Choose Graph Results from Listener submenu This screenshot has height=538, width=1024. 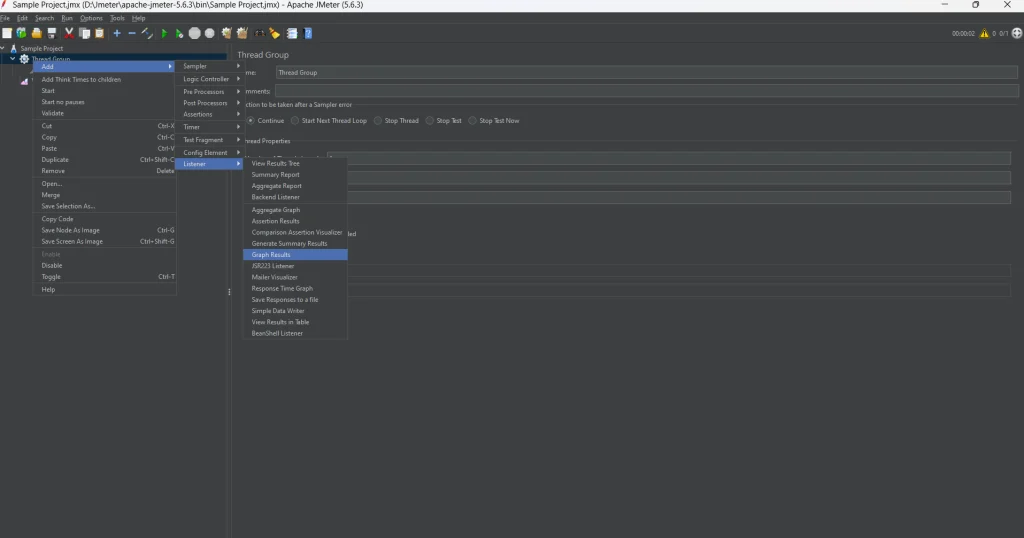[x=295, y=255]
